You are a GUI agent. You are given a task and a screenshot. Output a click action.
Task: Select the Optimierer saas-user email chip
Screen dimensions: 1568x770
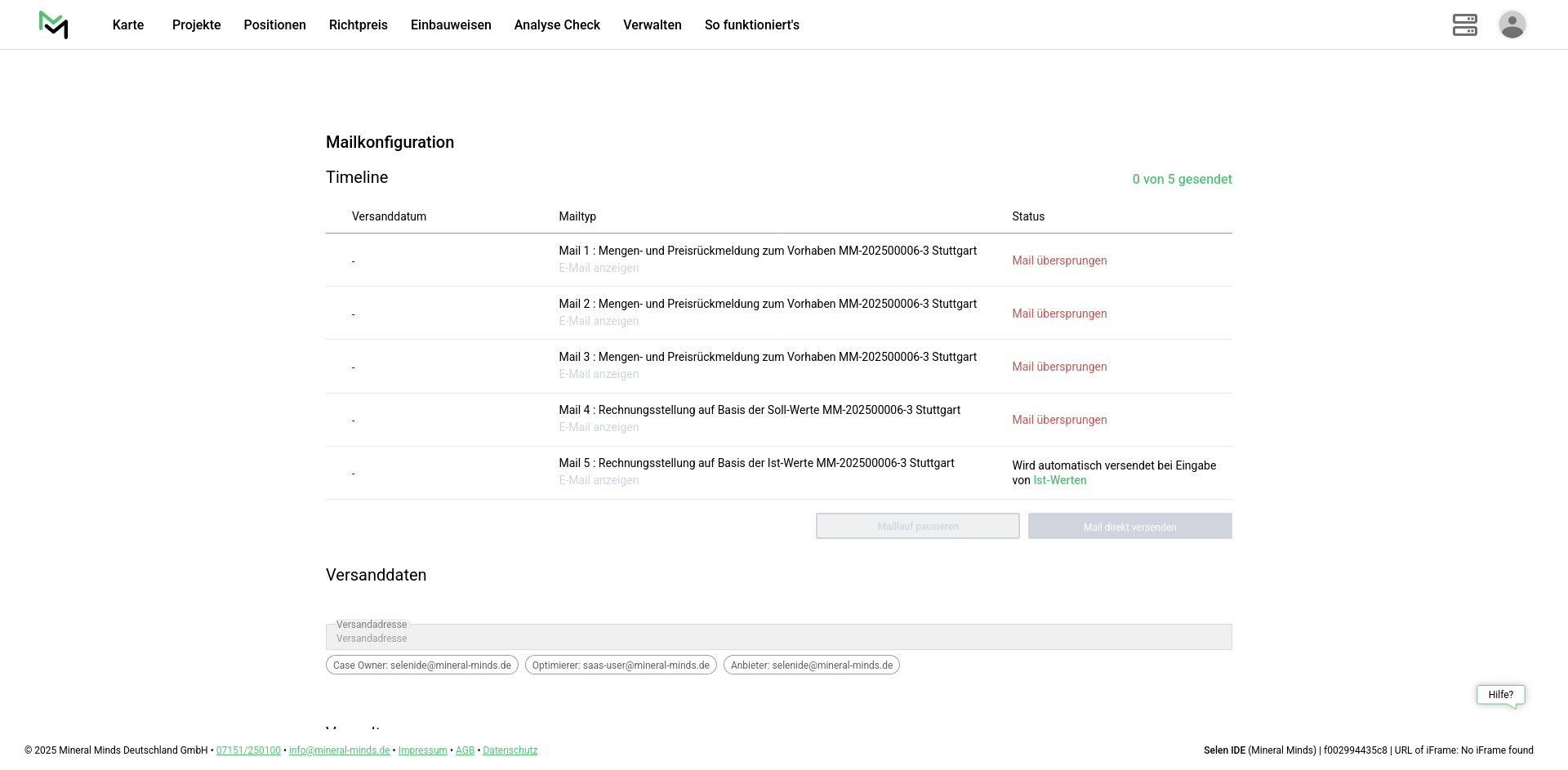point(621,665)
